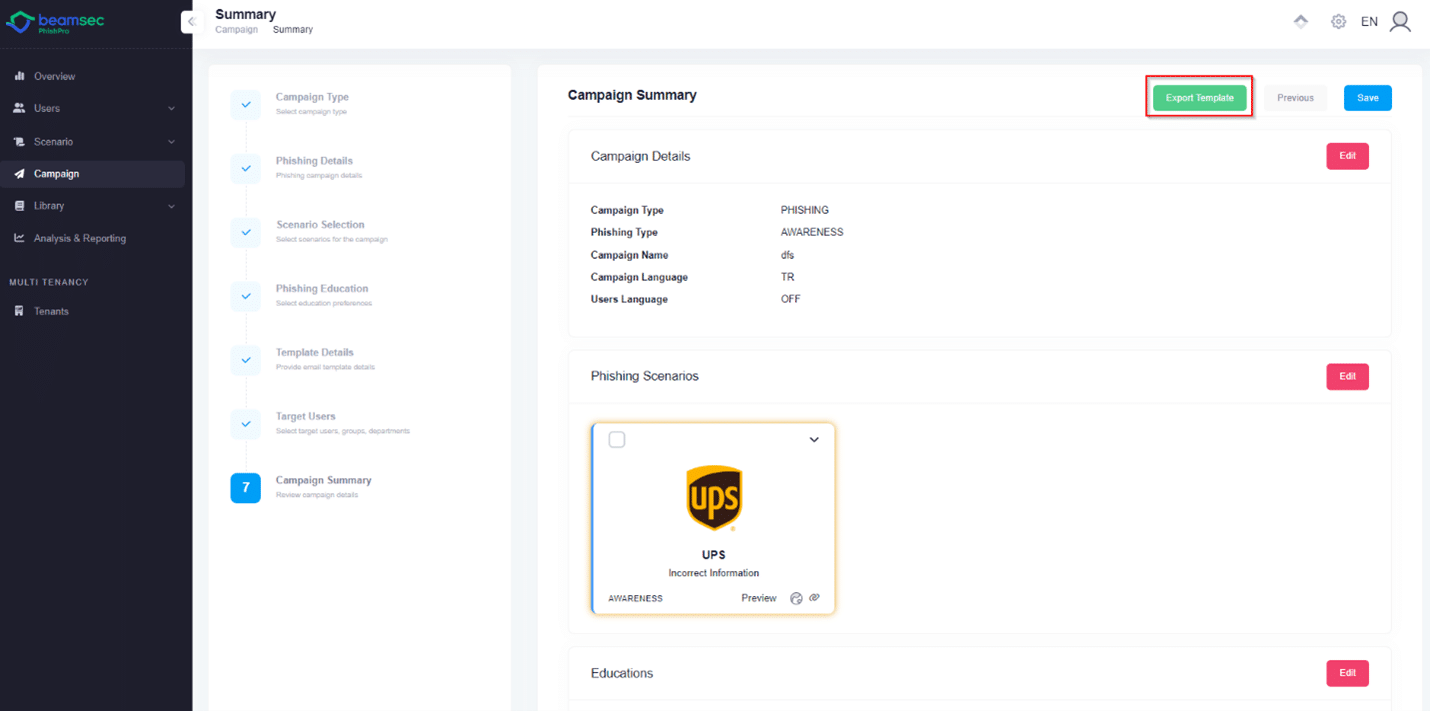Click the Preview link on UPS card
Image resolution: width=1430 pixels, height=711 pixels.
click(x=759, y=598)
